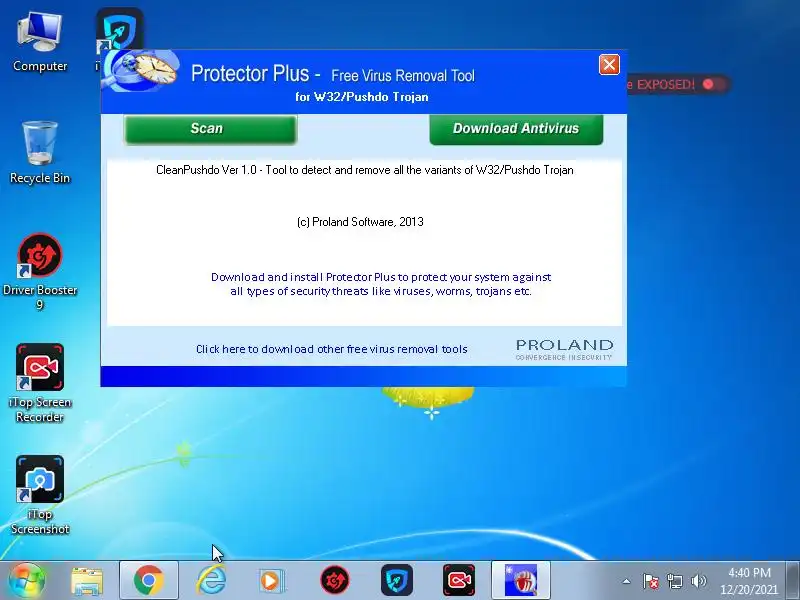Select the Computer desktop icon

coord(40,43)
